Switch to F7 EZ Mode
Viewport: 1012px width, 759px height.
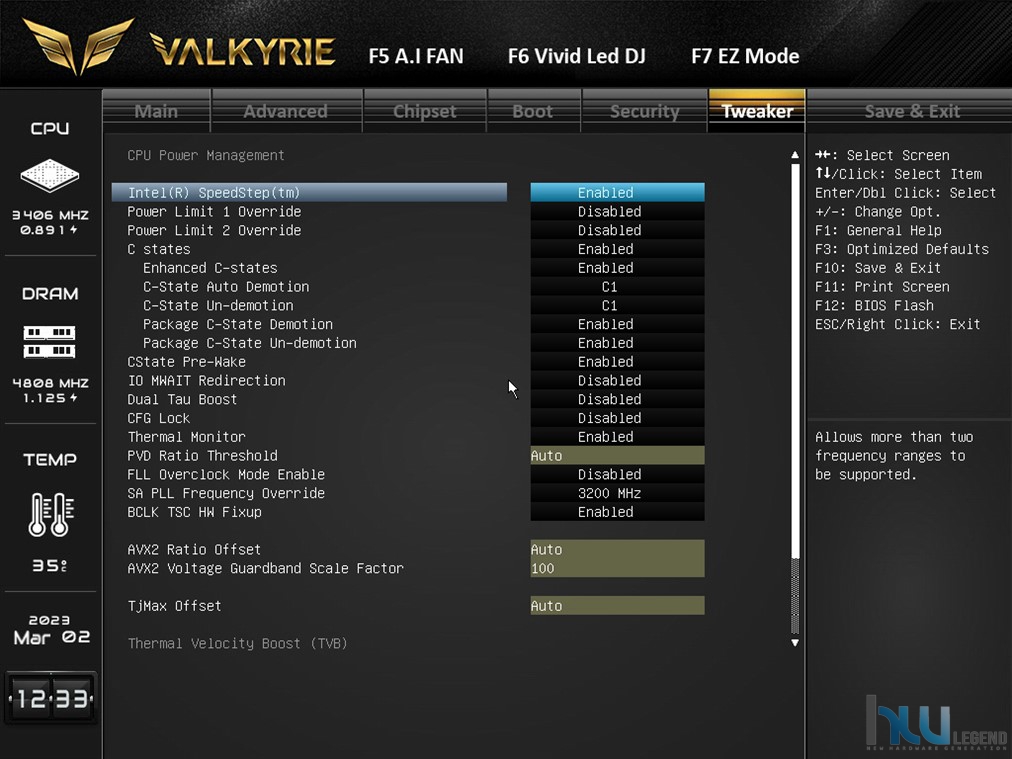[x=745, y=56]
